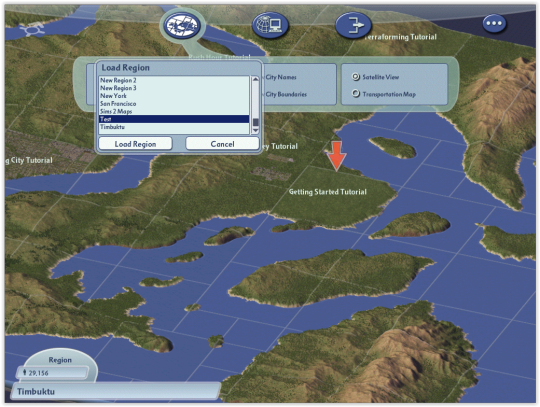Select the Transportation Map radio button
The height and width of the screenshot is (407, 540).
(x=356, y=94)
